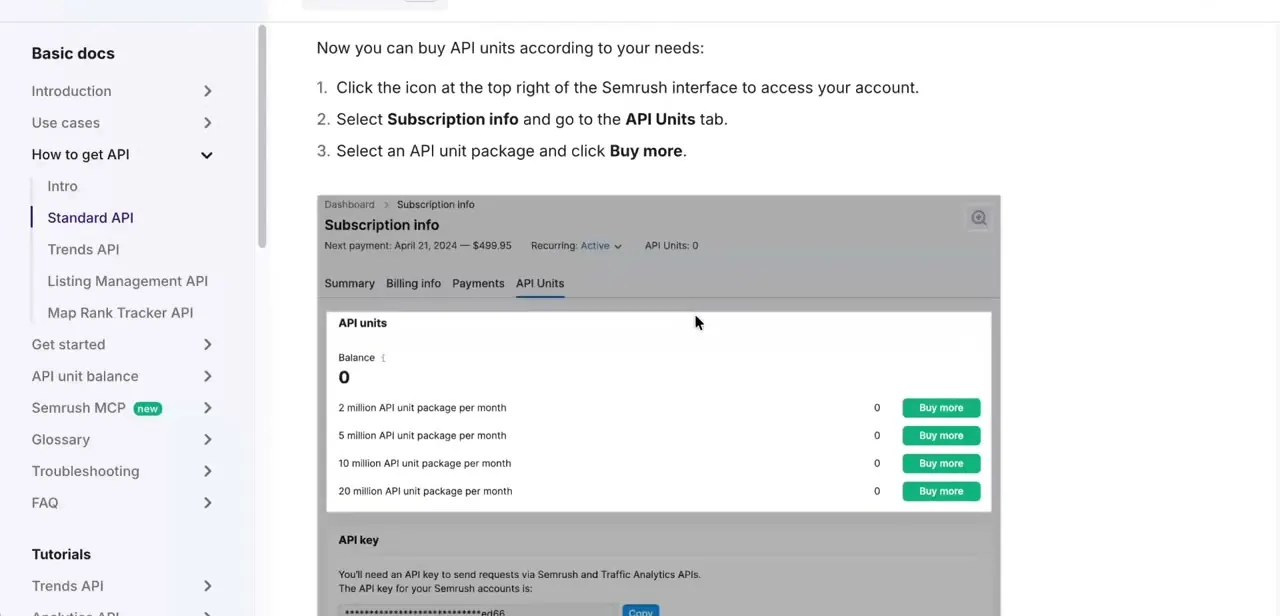Click the sidebar vertical scrollbar

click(x=262, y=136)
